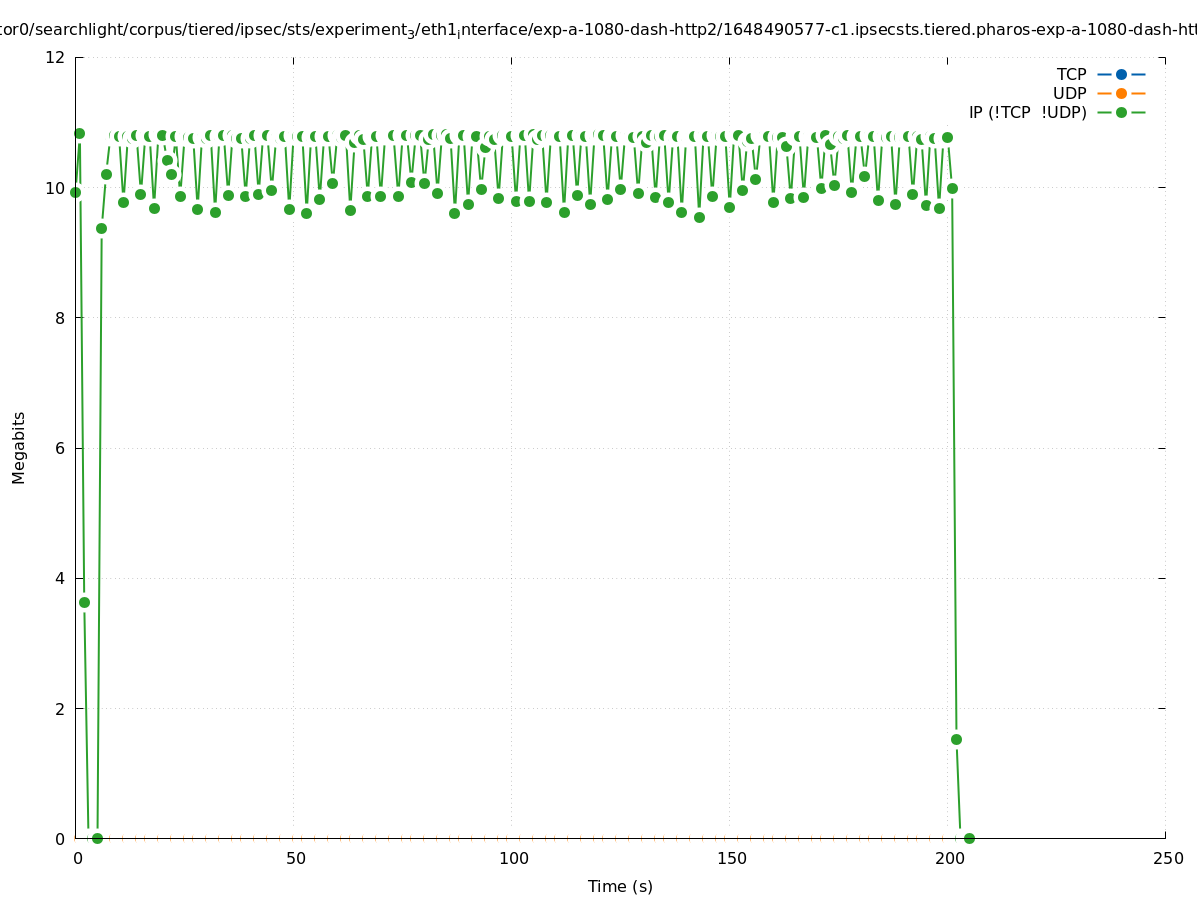Select the UDP legend label
Screen dimensions: 1197x900
tap(1069, 93)
